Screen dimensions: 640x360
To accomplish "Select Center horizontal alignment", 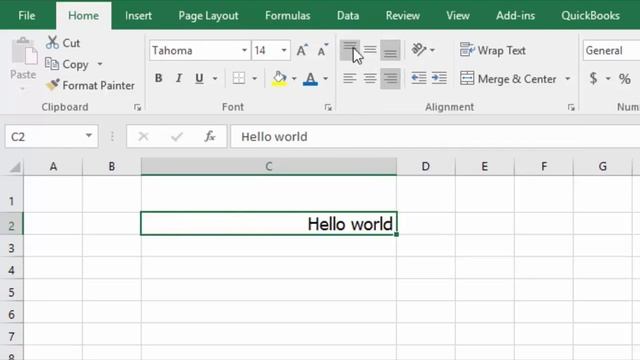I will (370, 78).
